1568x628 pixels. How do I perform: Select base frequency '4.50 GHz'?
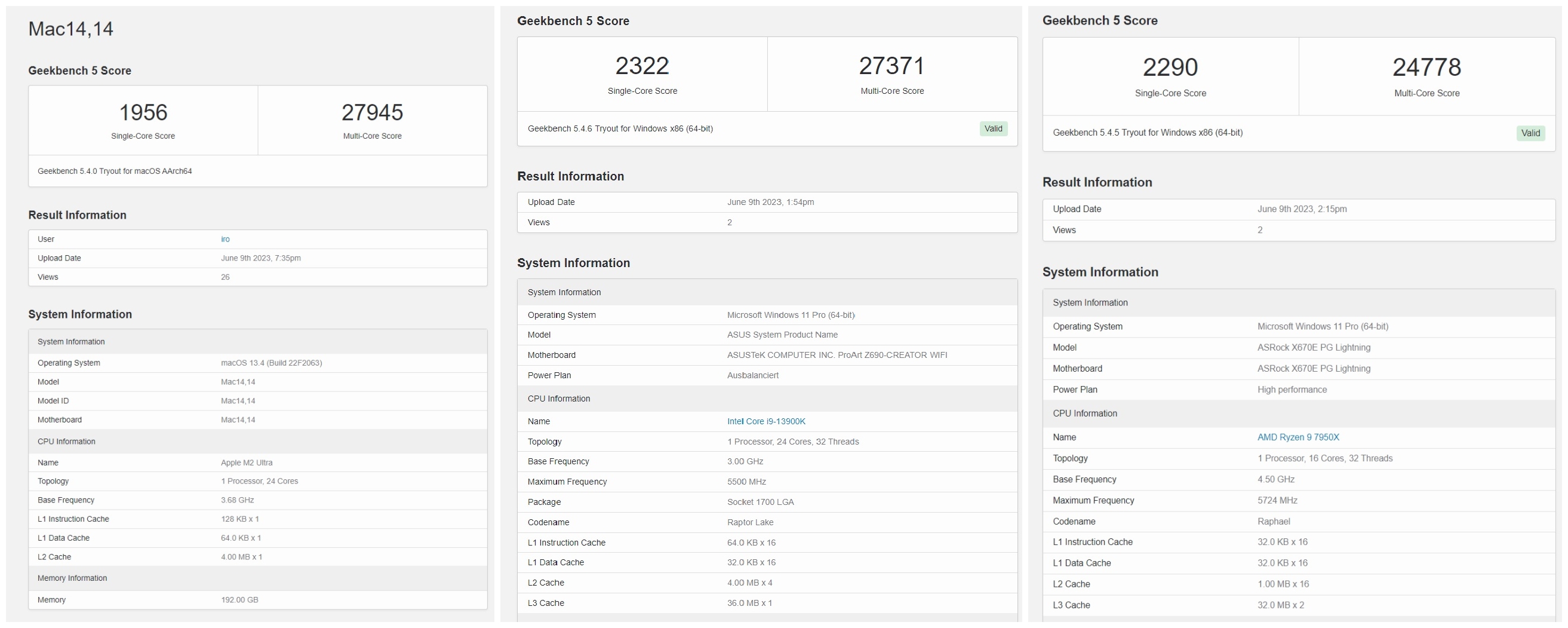click(1276, 479)
